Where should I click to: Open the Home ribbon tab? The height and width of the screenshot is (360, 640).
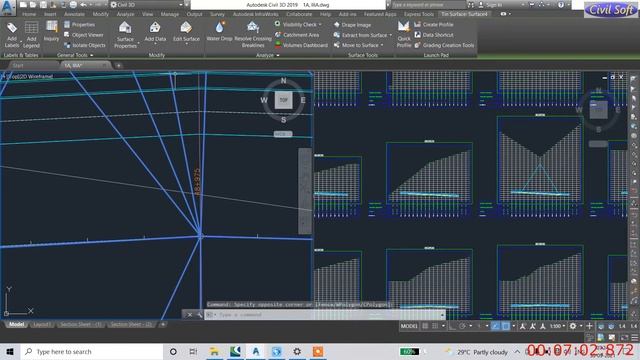point(29,14)
